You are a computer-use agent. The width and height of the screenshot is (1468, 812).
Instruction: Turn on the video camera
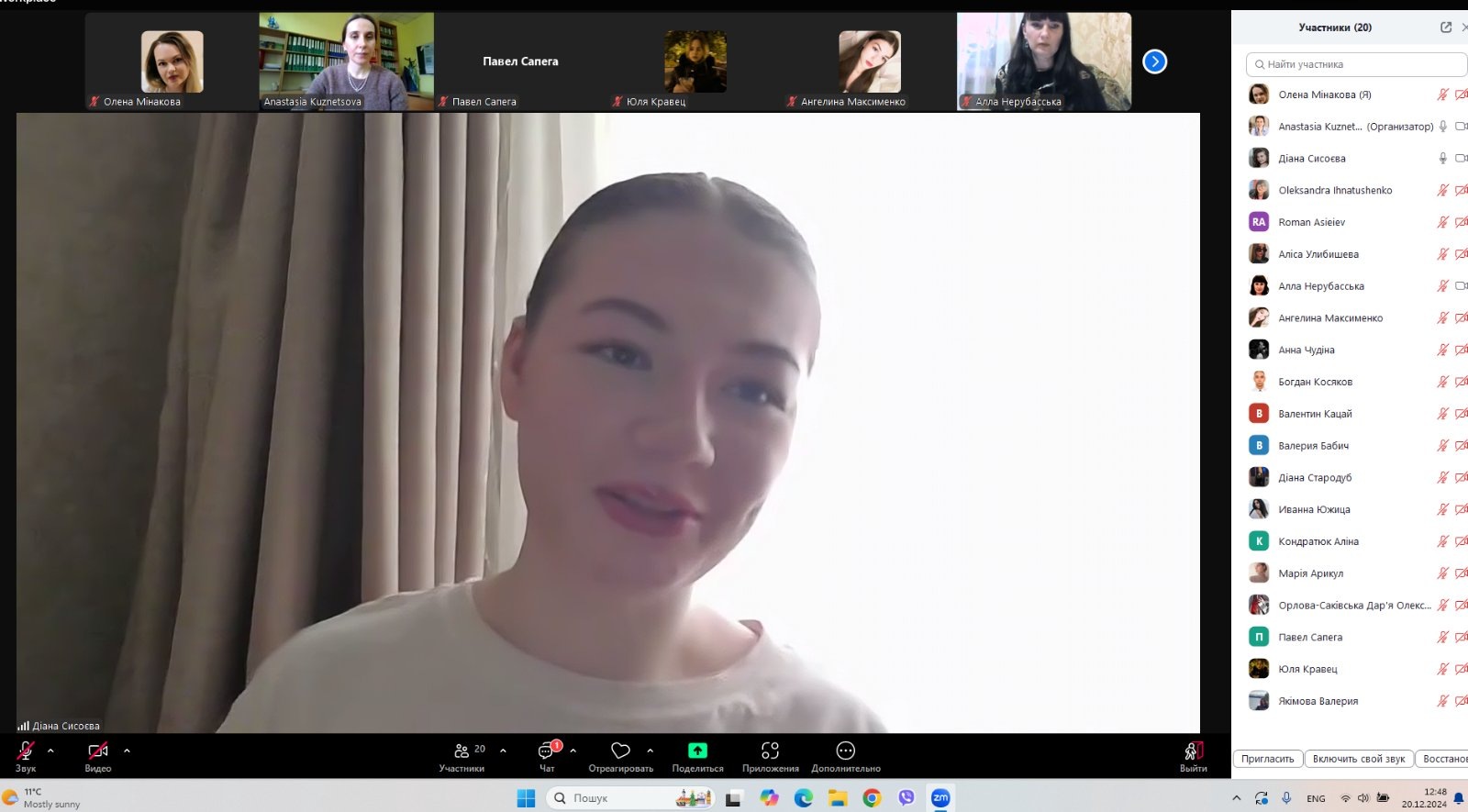point(98,751)
